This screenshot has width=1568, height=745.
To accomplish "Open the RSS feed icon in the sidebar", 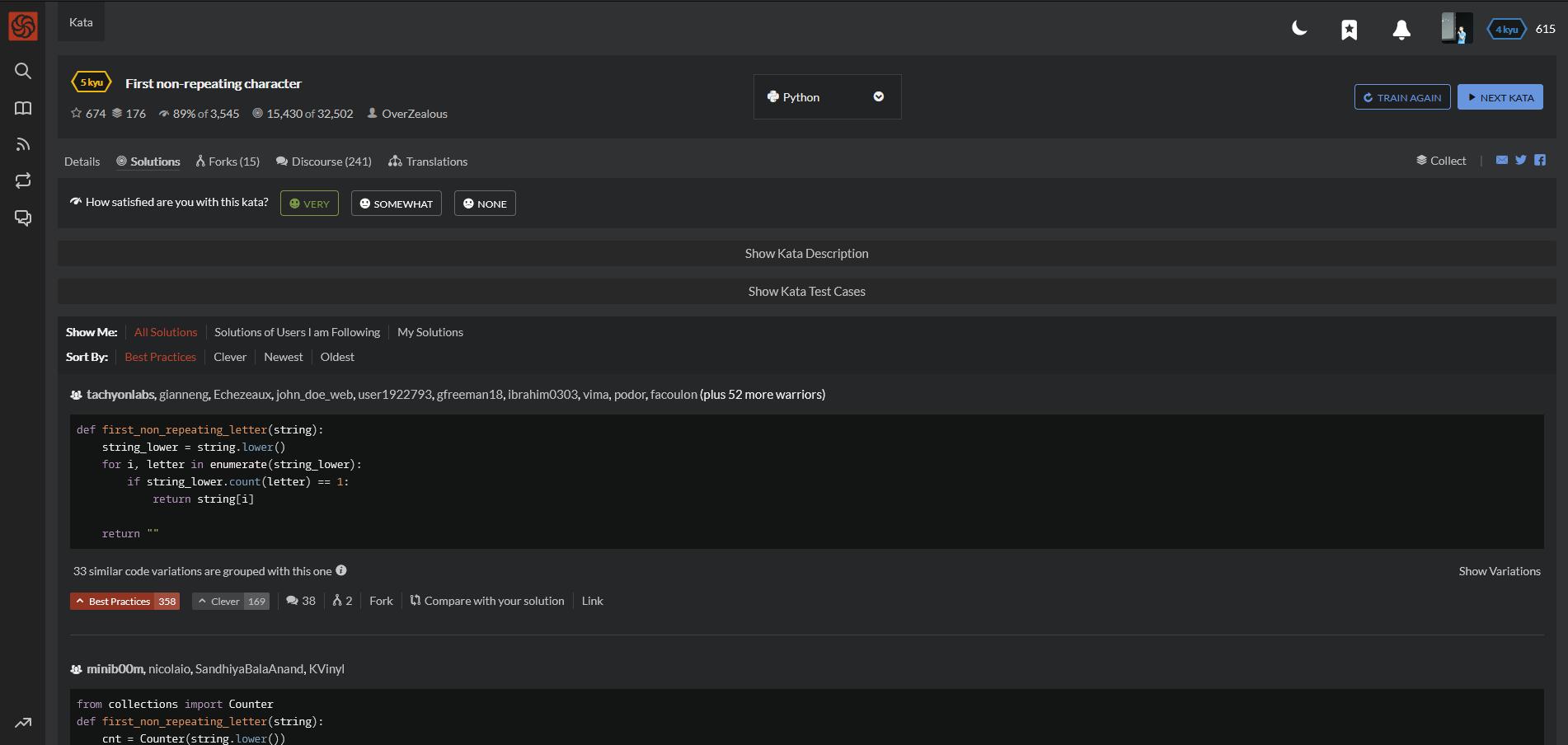I will tap(23, 144).
